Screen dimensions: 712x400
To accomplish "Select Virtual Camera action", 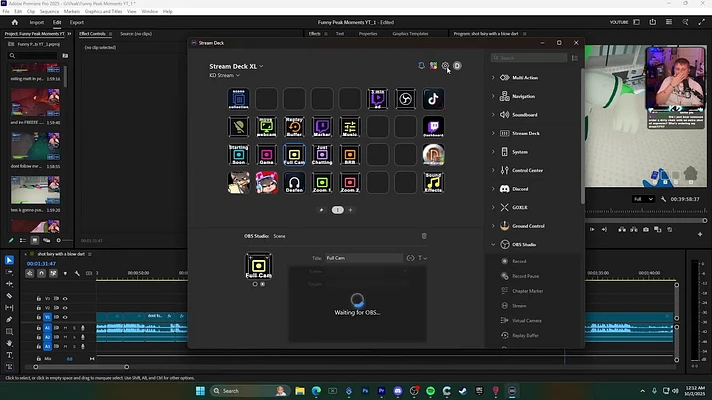I will [x=526, y=321].
